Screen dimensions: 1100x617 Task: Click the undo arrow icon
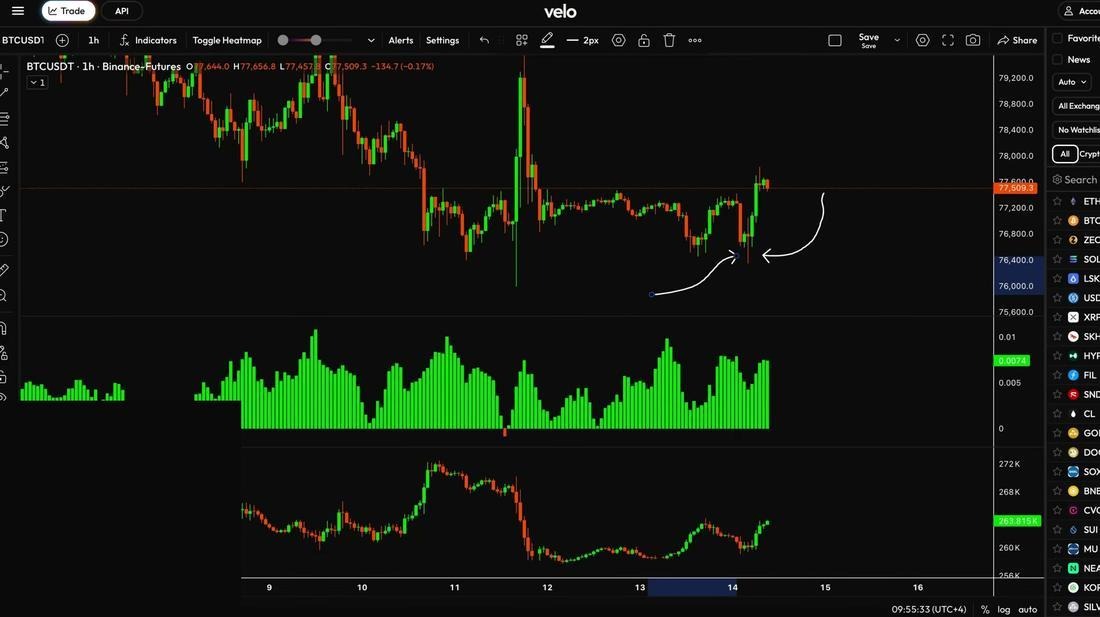click(484, 41)
